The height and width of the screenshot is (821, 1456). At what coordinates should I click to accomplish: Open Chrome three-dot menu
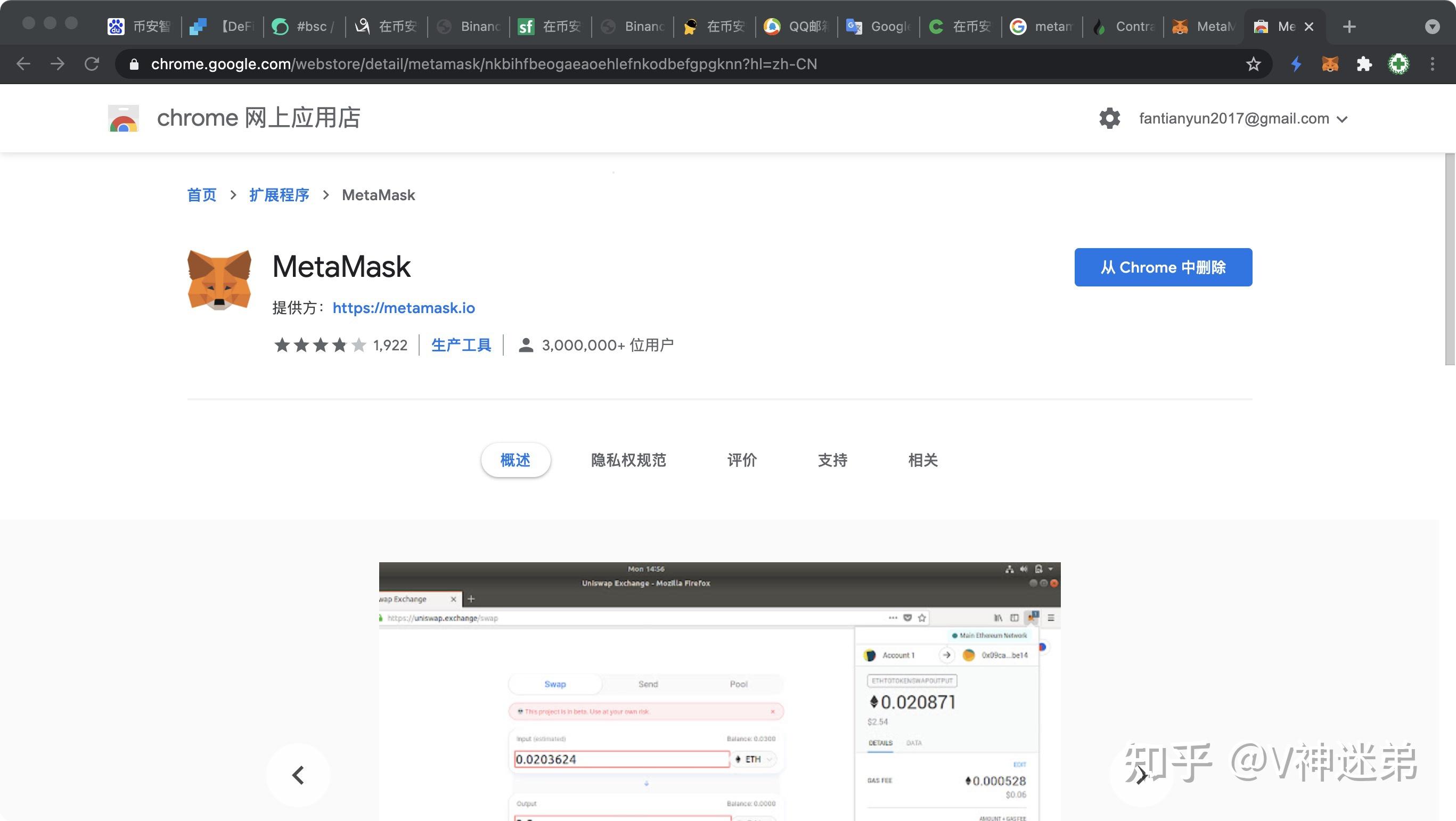tap(1432, 64)
